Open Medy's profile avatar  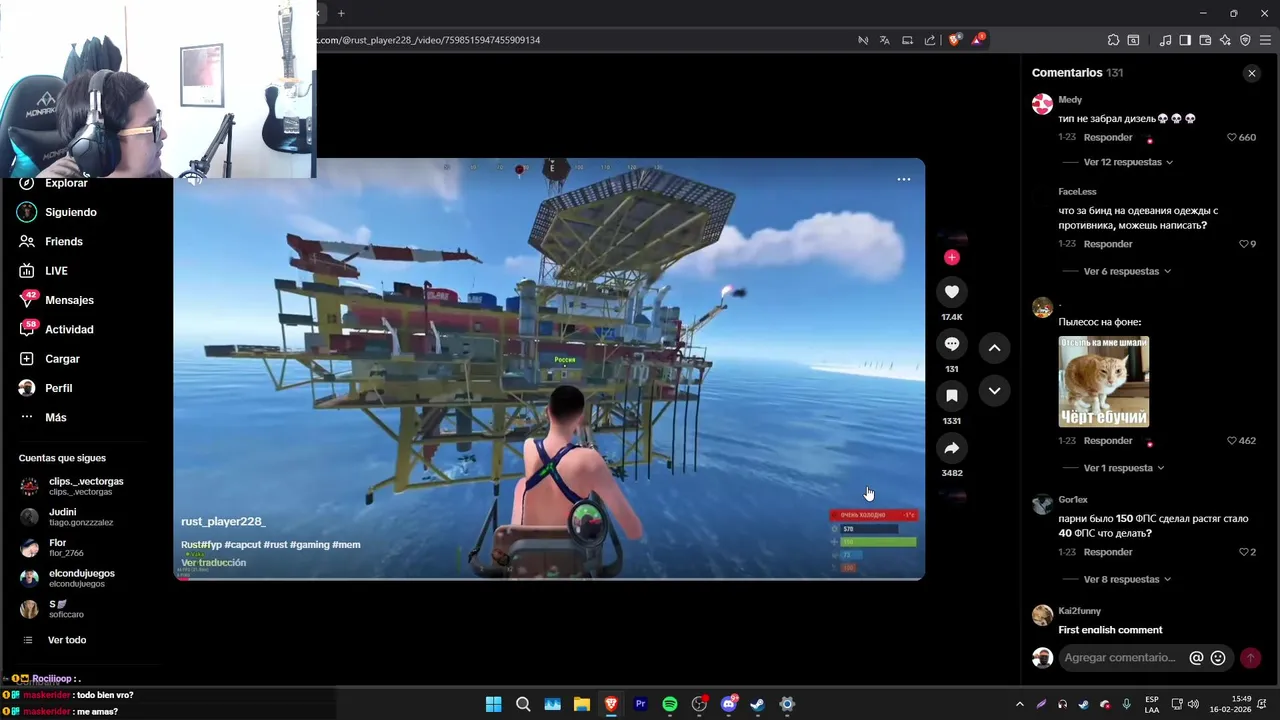pyautogui.click(x=1042, y=104)
